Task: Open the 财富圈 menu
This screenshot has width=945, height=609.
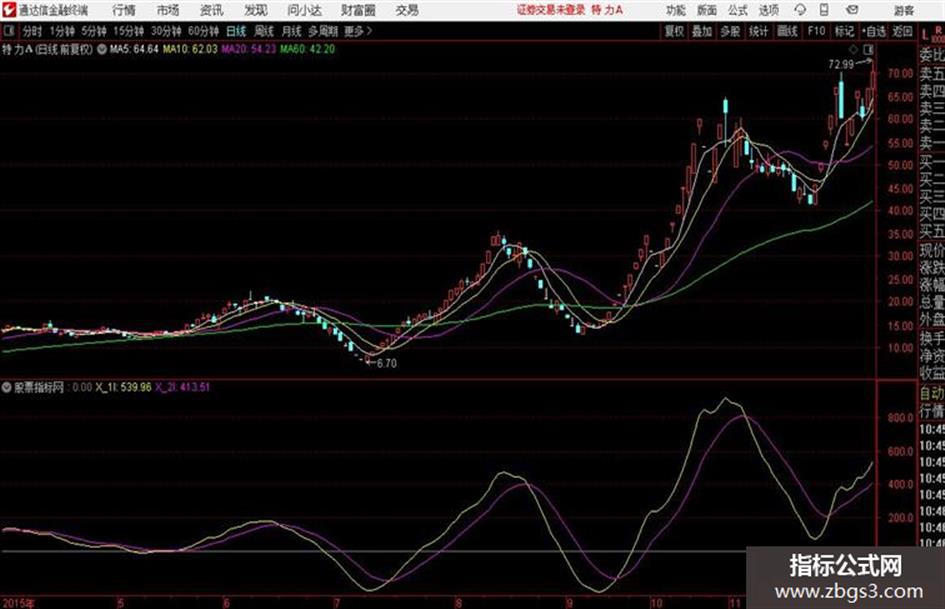Action: (358, 10)
